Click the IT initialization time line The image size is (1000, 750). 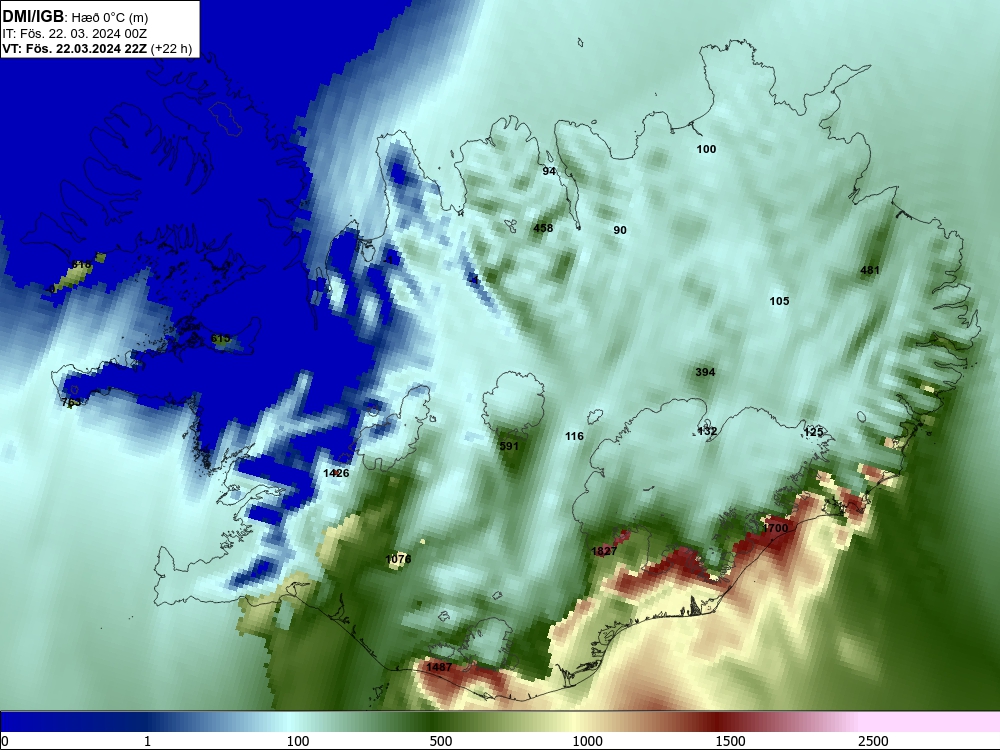pos(75,34)
